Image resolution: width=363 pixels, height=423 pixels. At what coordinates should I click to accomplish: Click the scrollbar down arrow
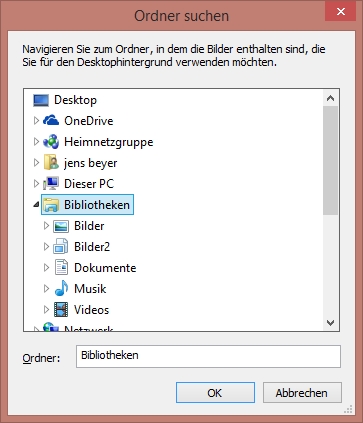tap(330, 323)
